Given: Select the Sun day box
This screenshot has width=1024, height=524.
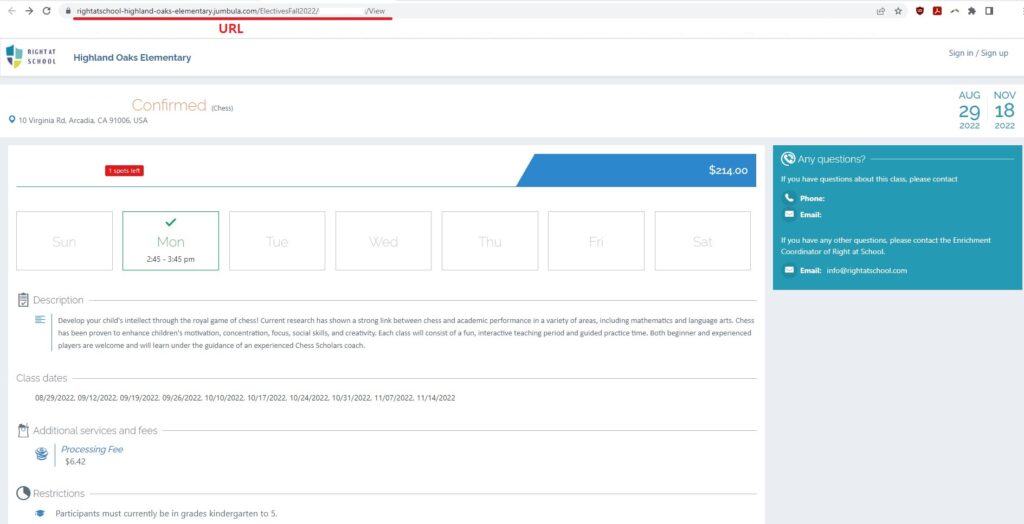Looking at the screenshot, I should coord(64,241).
